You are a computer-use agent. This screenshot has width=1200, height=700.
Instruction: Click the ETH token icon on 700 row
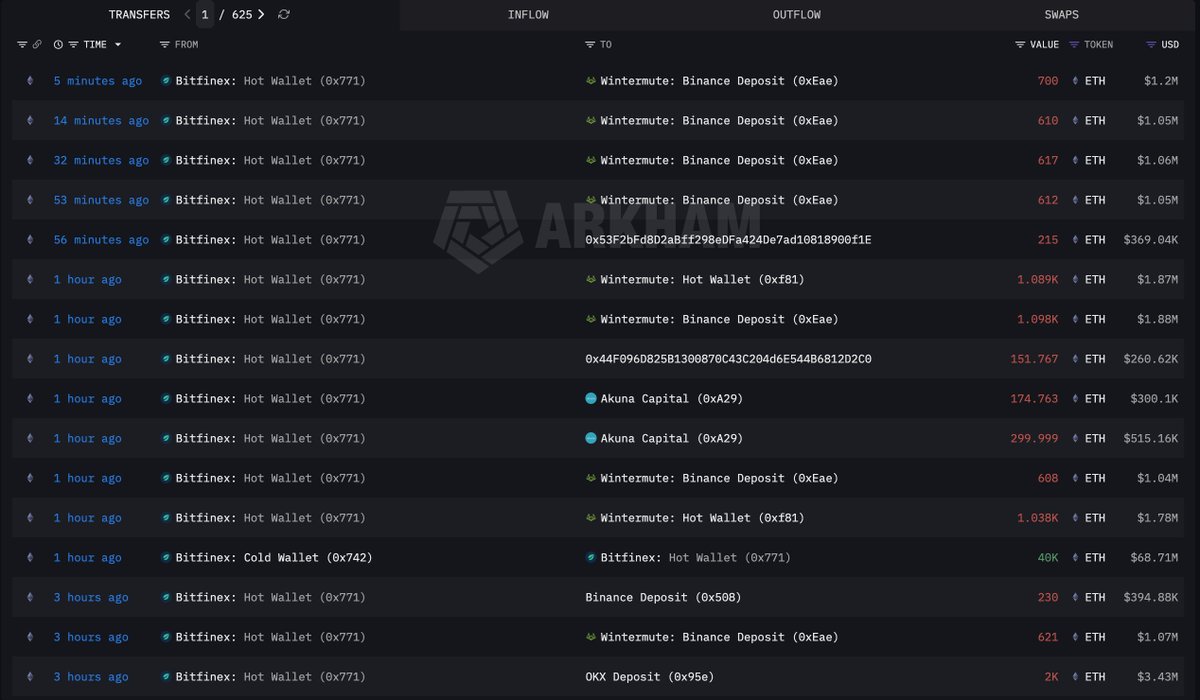coord(1076,81)
